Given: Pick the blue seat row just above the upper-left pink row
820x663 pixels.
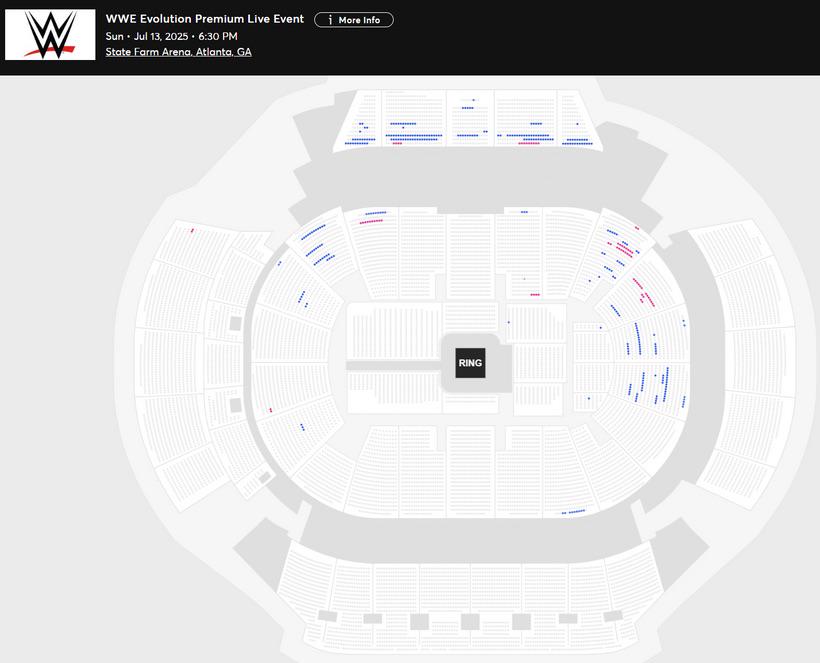Looking at the screenshot, I should (x=376, y=213).
